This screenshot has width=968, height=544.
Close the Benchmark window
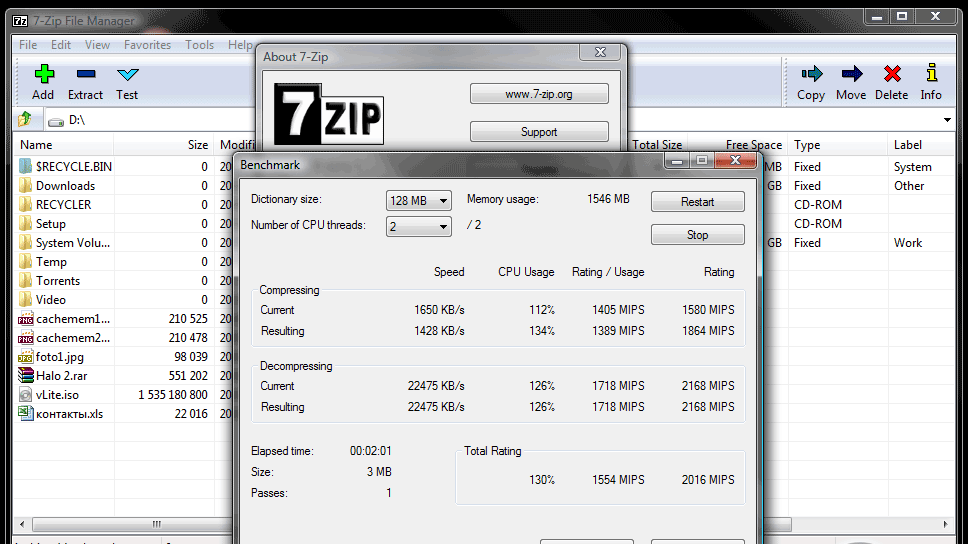point(735,161)
